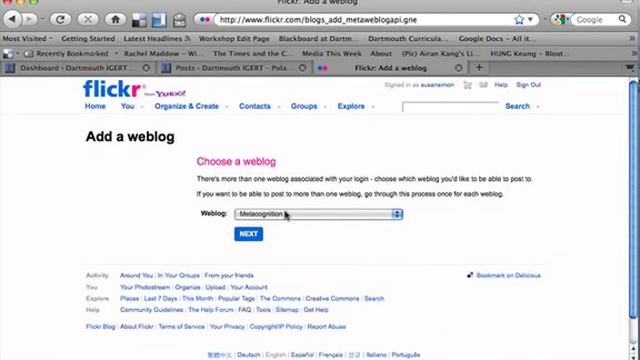Screen dimensions: 640x360
Task: Open Google Docs bookmark
Action: coord(497,39)
